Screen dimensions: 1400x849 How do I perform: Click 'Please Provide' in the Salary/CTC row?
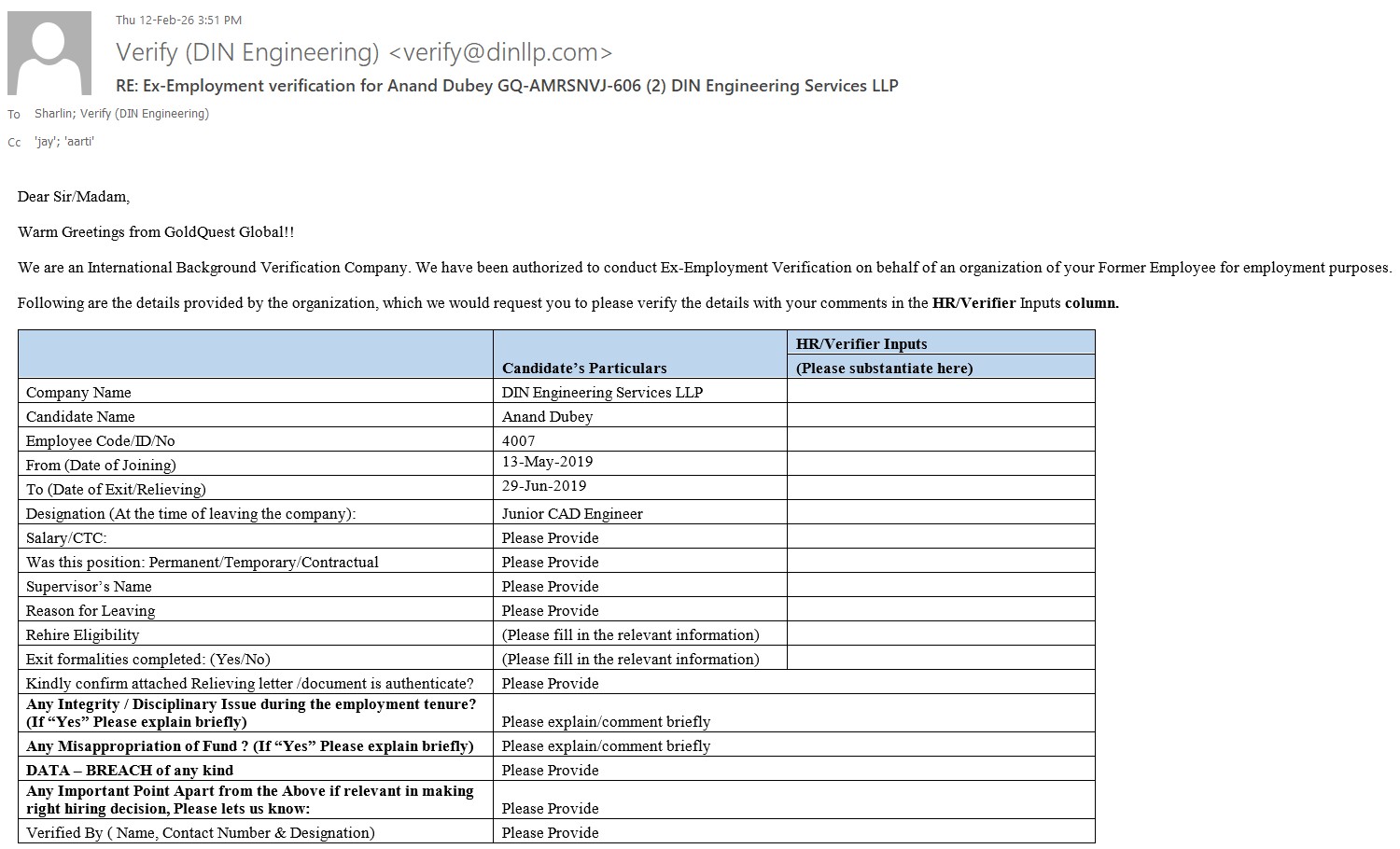tap(550, 537)
